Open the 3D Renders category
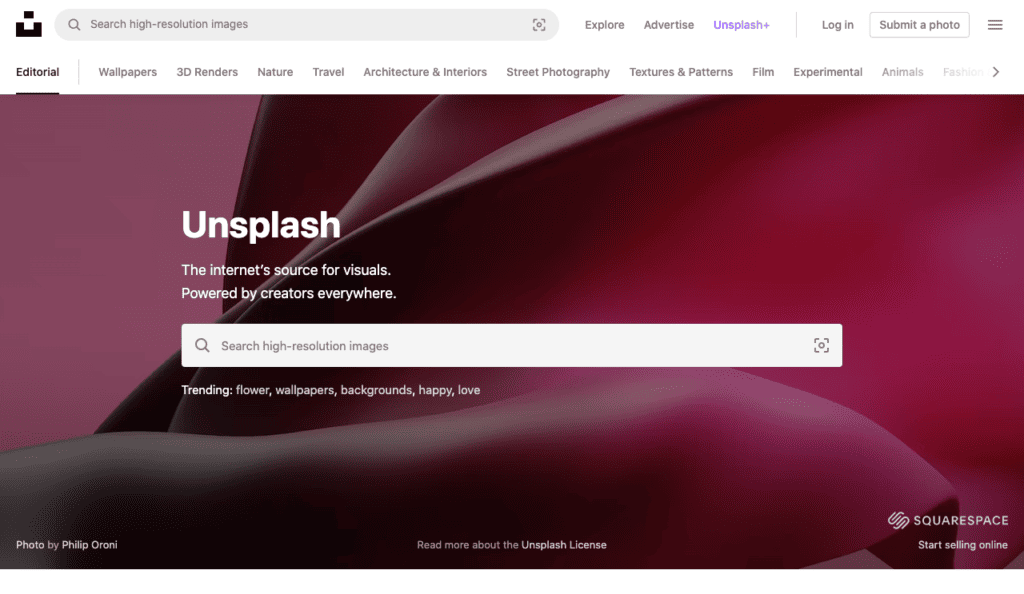This screenshot has height=594, width=1024. (x=207, y=72)
